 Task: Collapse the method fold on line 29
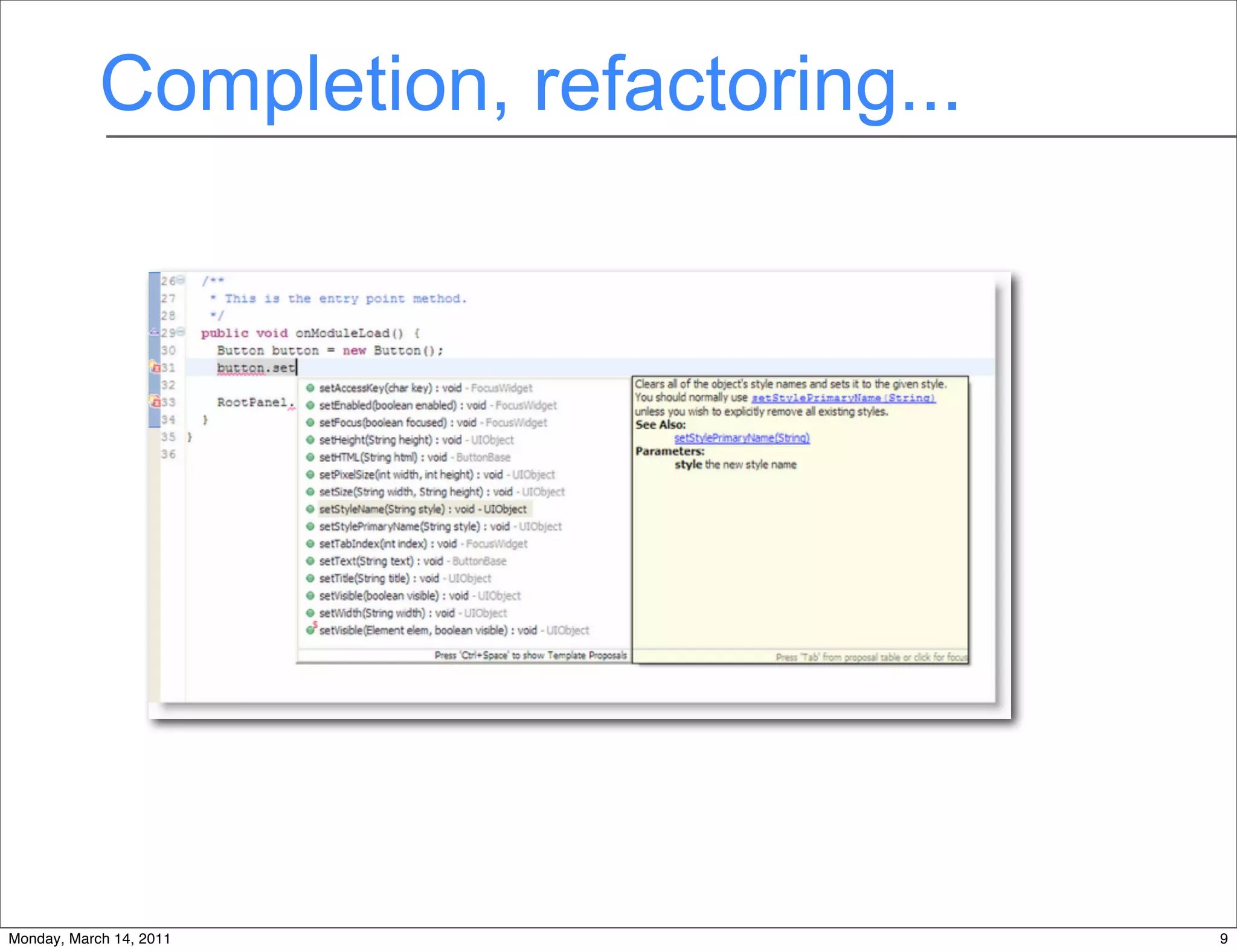(x=181, y=332)
